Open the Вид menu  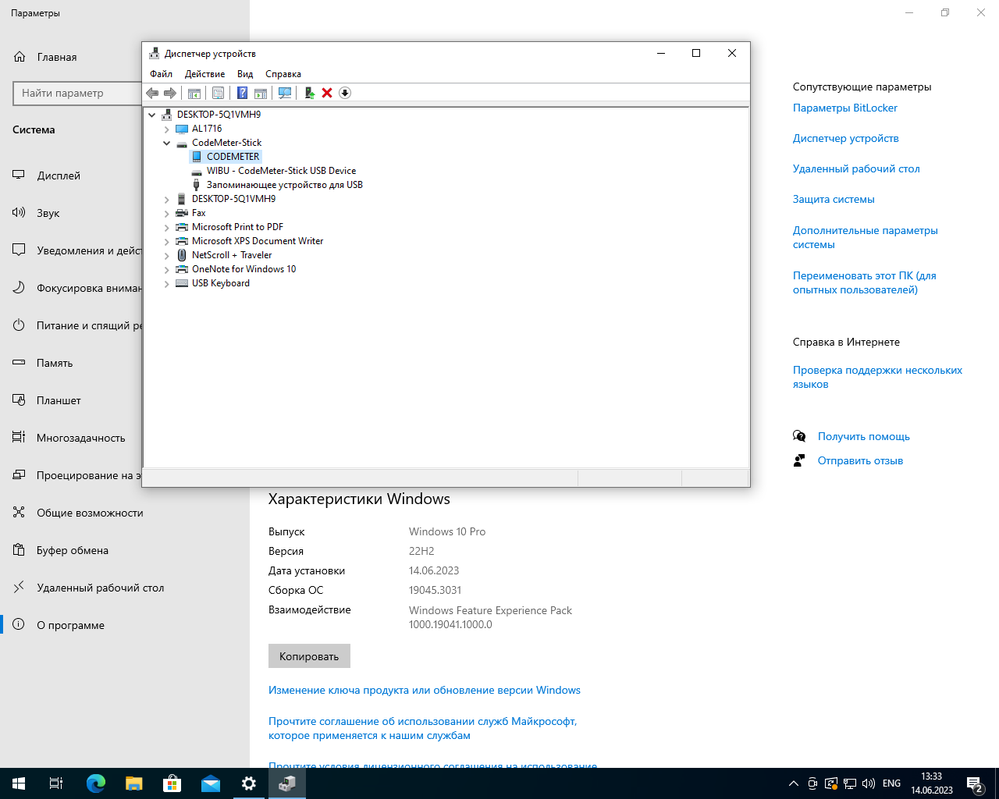click(245, 74)
